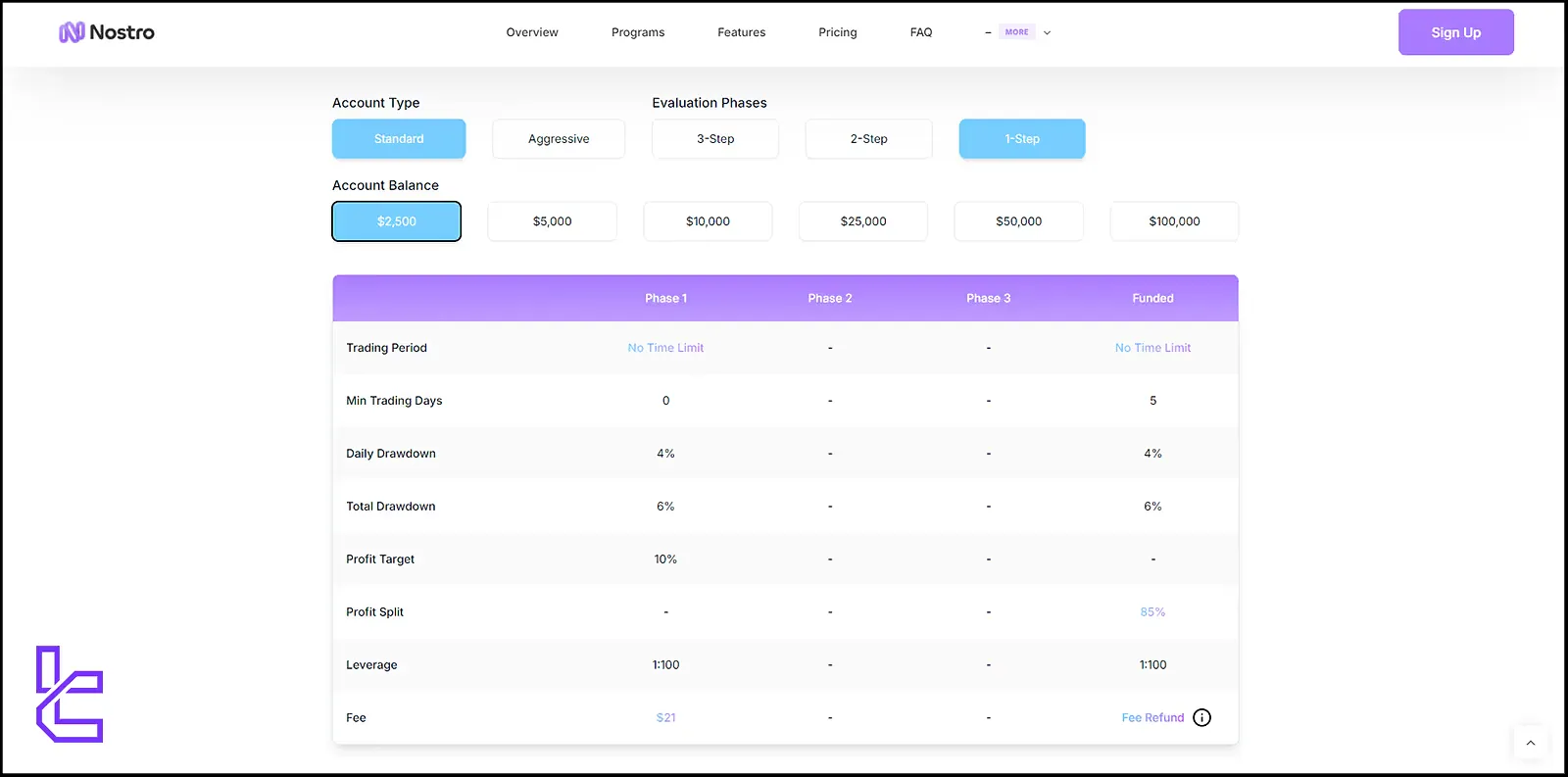1568x777 pixels.
Task: Click the Fee Refund link
Action: [x=1152, y=718]
